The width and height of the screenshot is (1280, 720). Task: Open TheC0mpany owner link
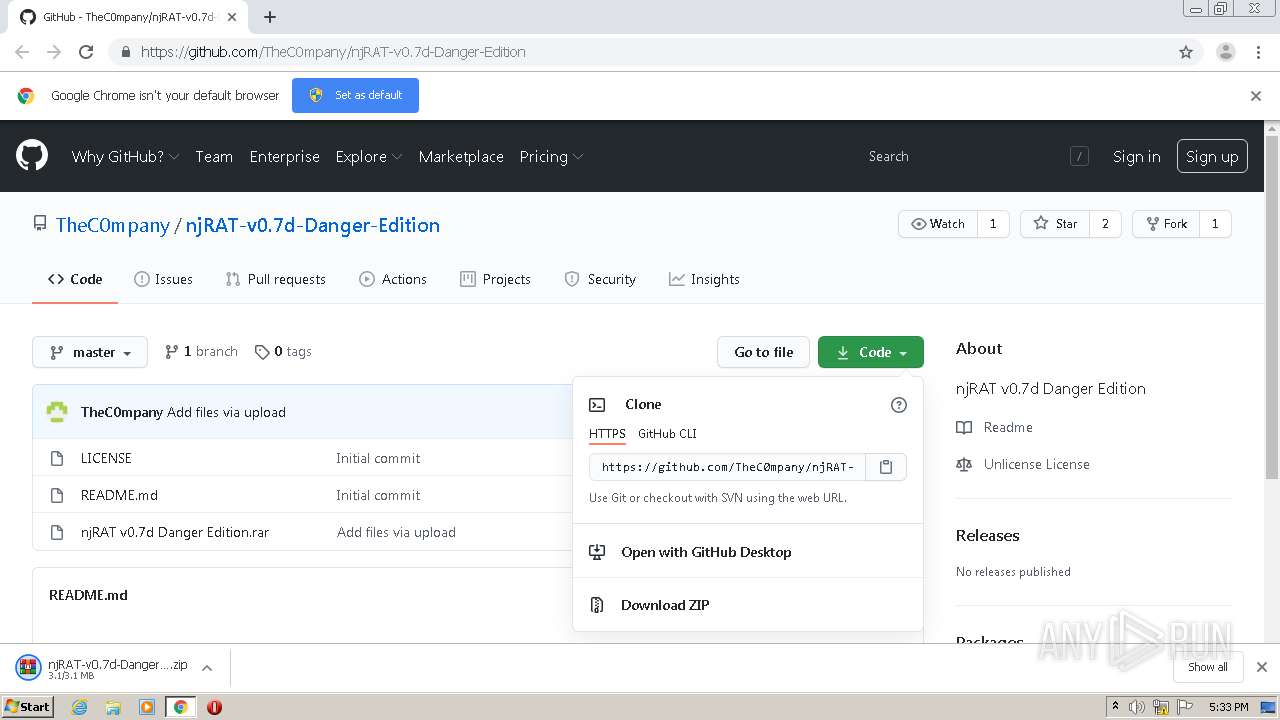pos(113,226)
